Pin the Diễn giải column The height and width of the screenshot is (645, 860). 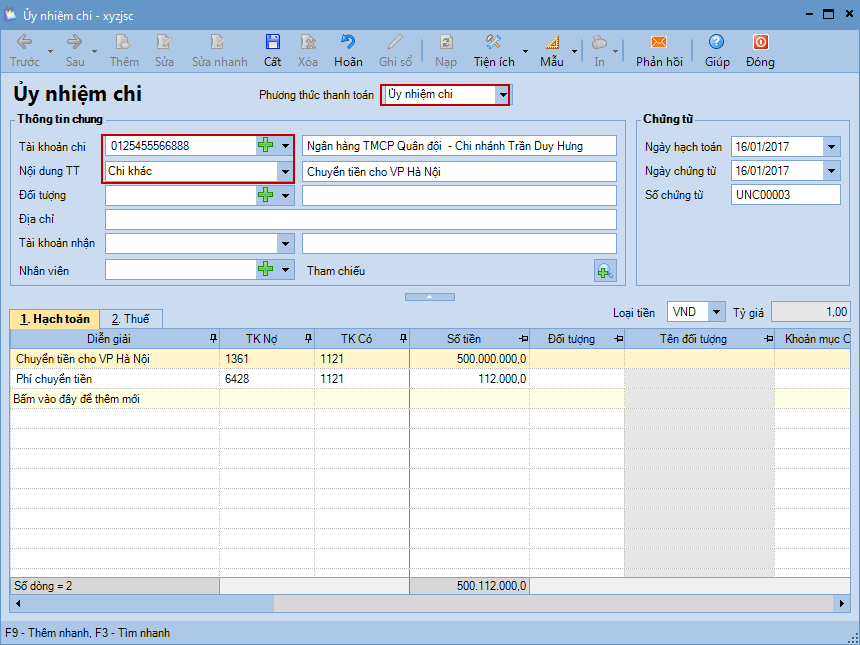(x=211, y=339)
